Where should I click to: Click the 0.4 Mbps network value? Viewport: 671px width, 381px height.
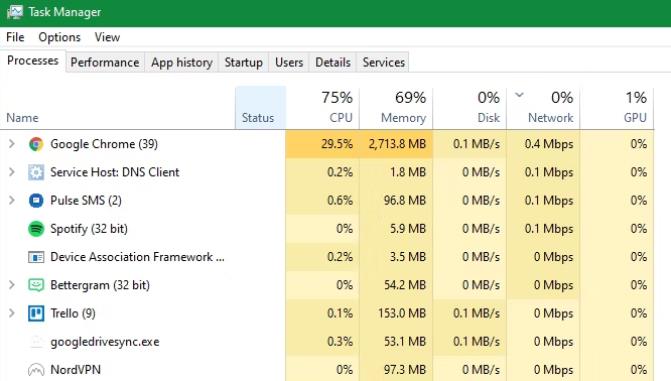[x=549, y=144]
